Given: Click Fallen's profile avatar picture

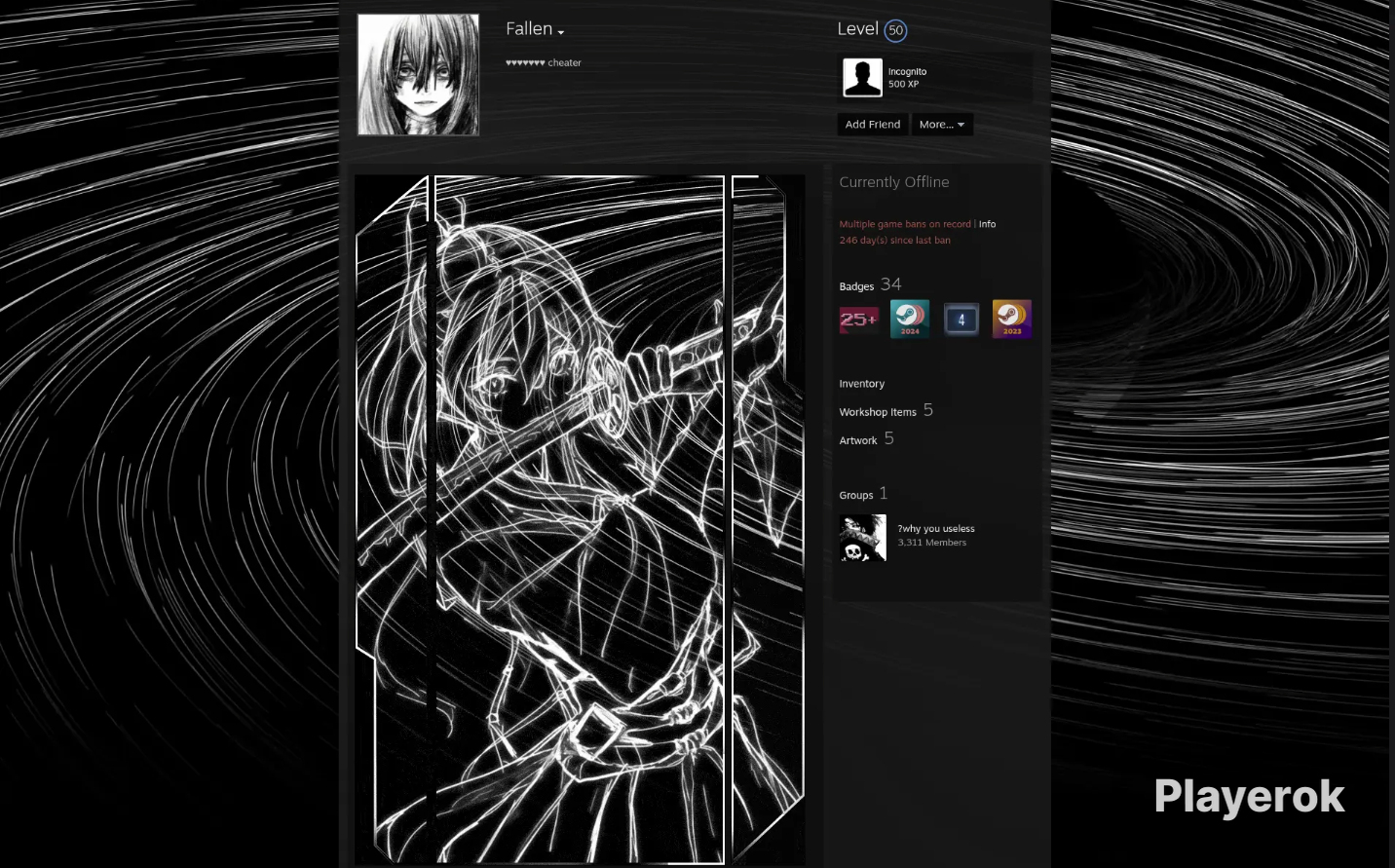Looking at the screenshot, I should pyautogui.click(x=418, y=75).
